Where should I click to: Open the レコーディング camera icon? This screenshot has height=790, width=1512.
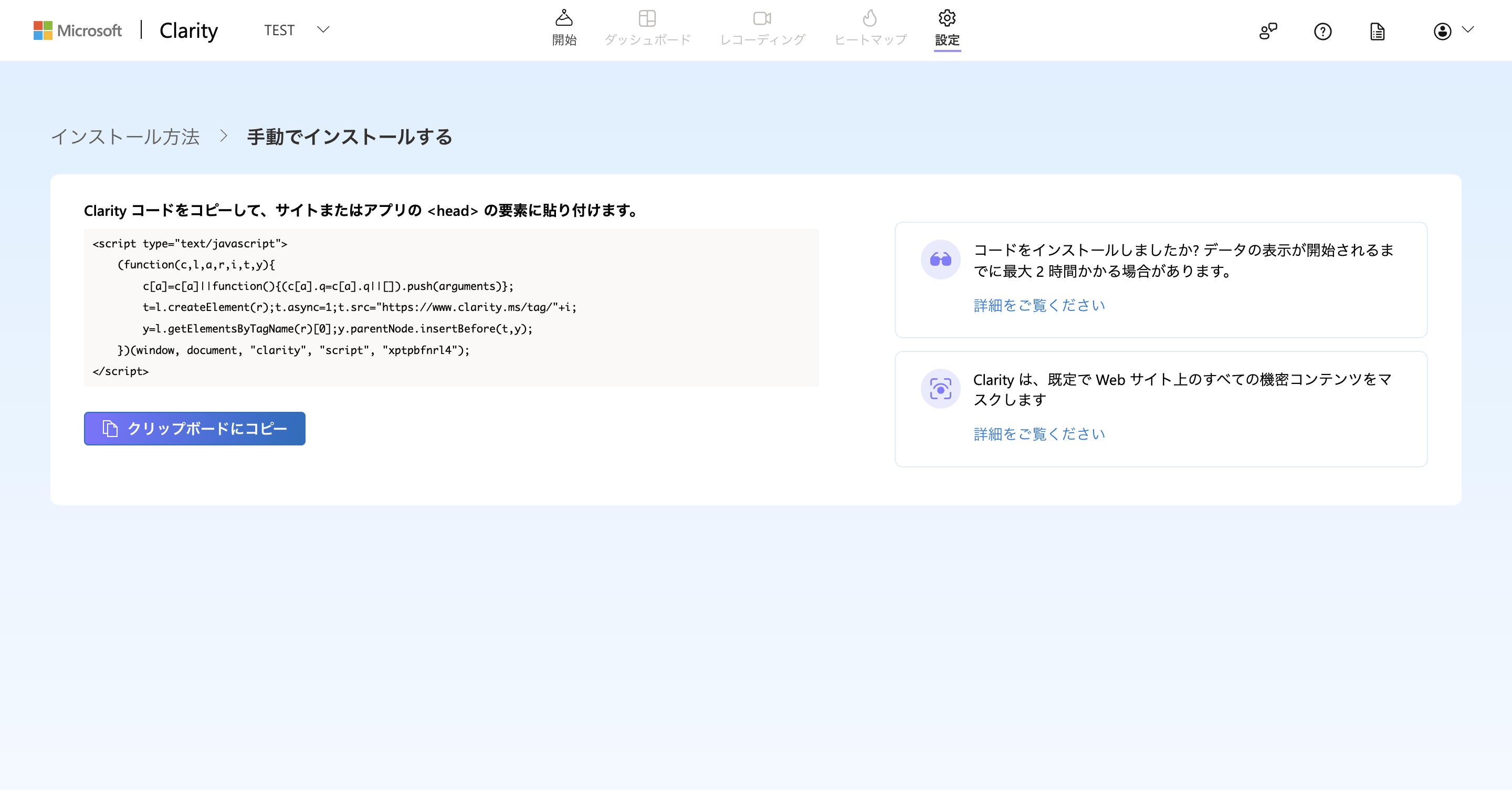point(762,18)
